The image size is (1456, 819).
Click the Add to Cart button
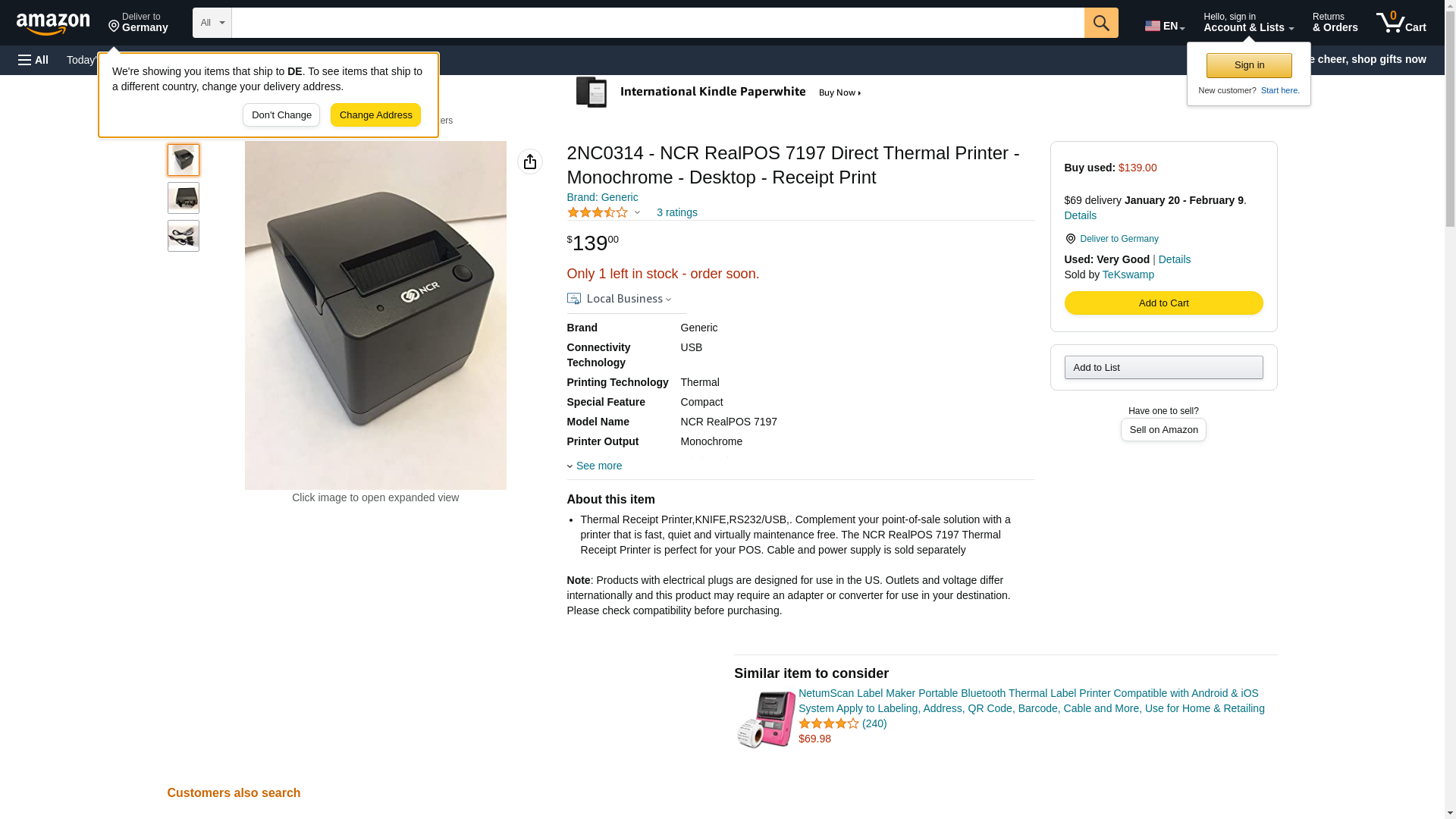coord(1163,303)
